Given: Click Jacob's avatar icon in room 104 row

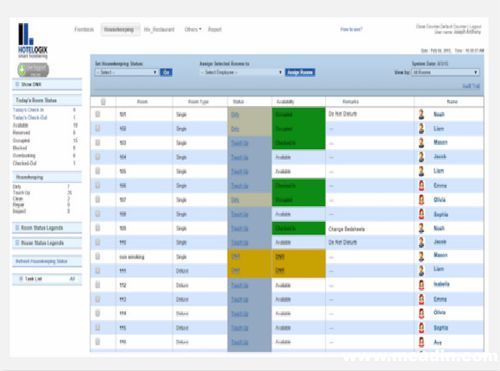Looking at the screenshot, I should [x=421, y=157].
